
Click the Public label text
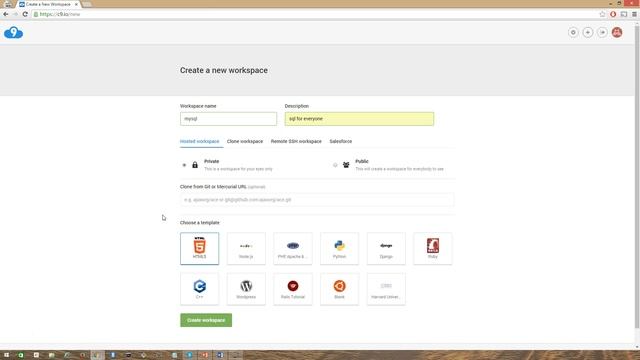coord(362,161)
